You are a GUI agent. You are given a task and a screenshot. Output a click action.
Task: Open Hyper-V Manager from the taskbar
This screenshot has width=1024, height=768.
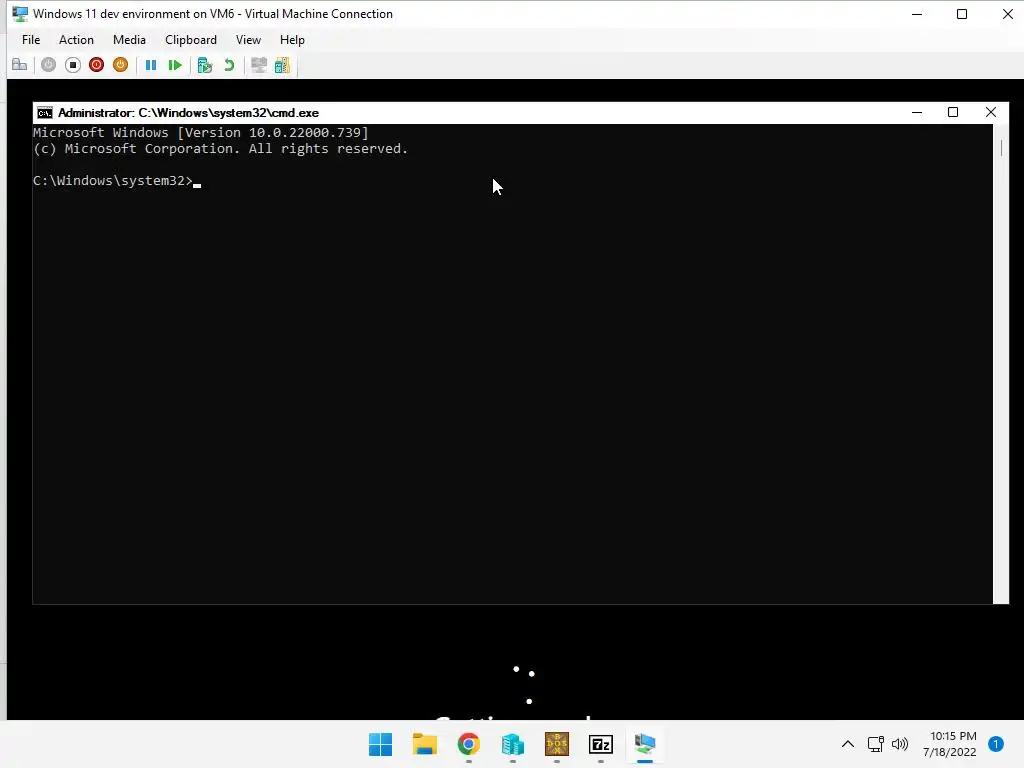tap(513, 744)
